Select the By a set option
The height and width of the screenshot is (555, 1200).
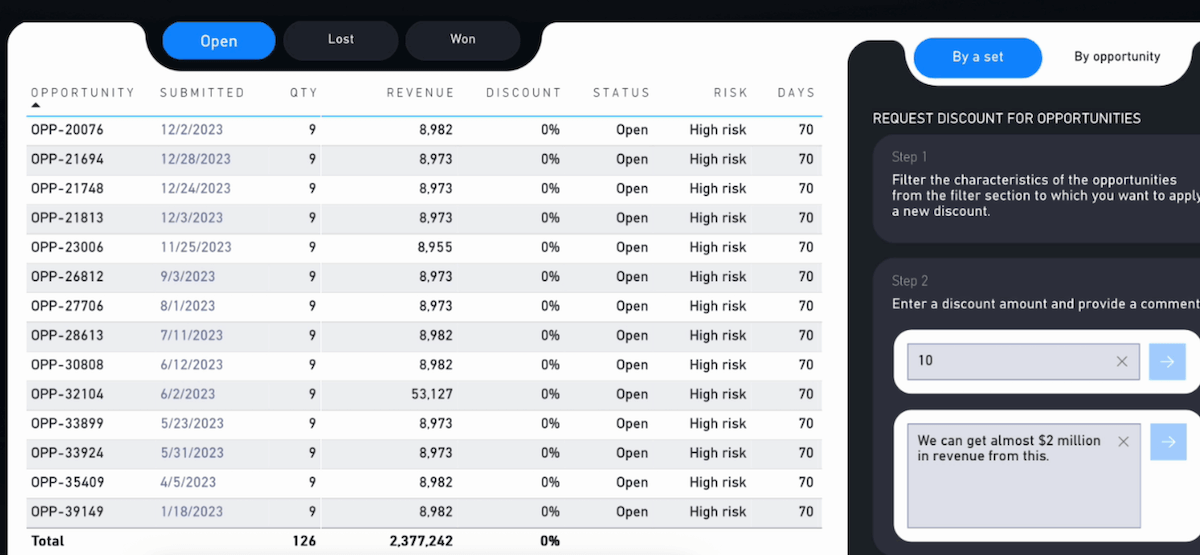[977, 57]
